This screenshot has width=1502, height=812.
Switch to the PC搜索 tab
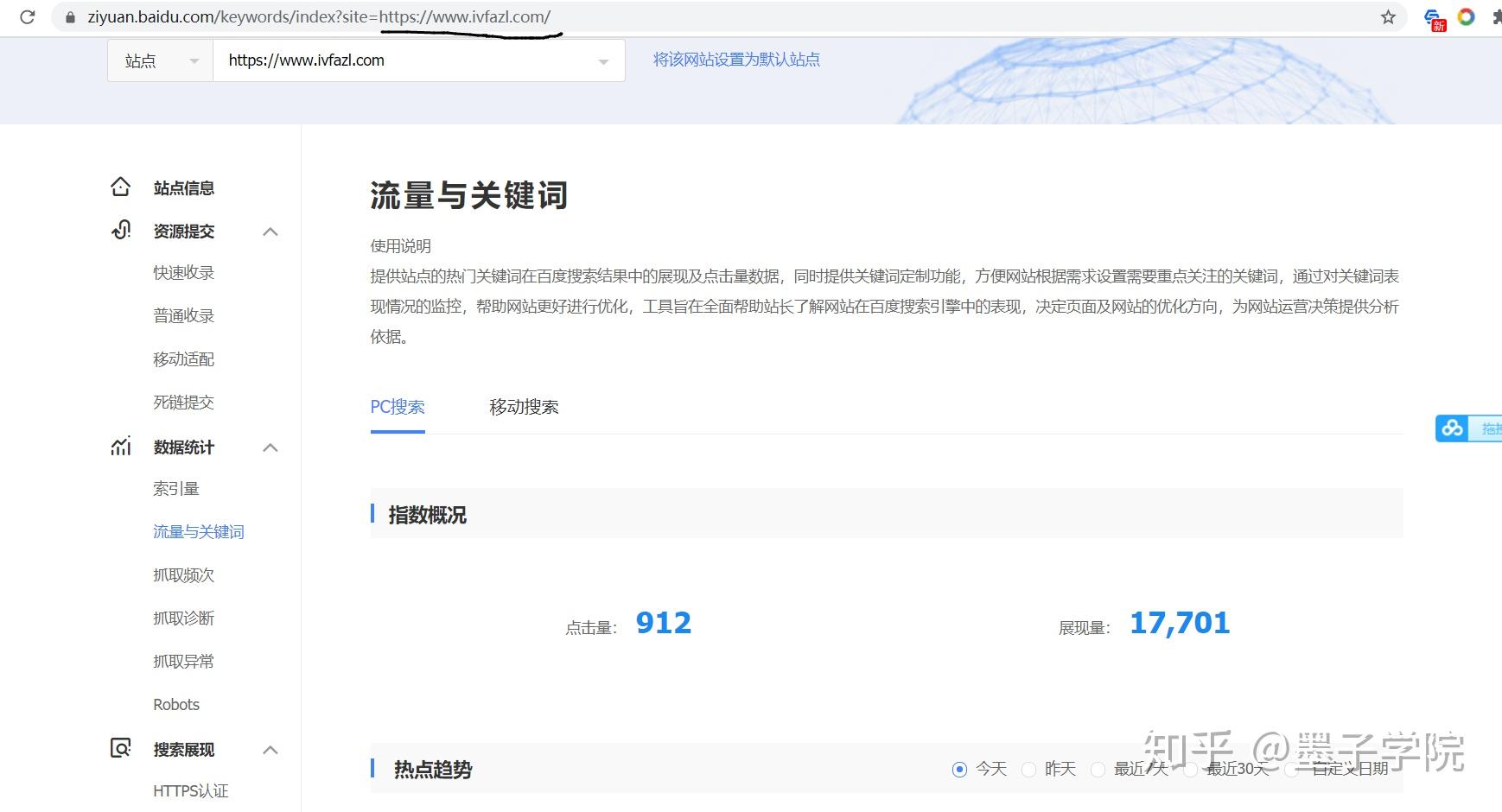(x=398, y=407)
